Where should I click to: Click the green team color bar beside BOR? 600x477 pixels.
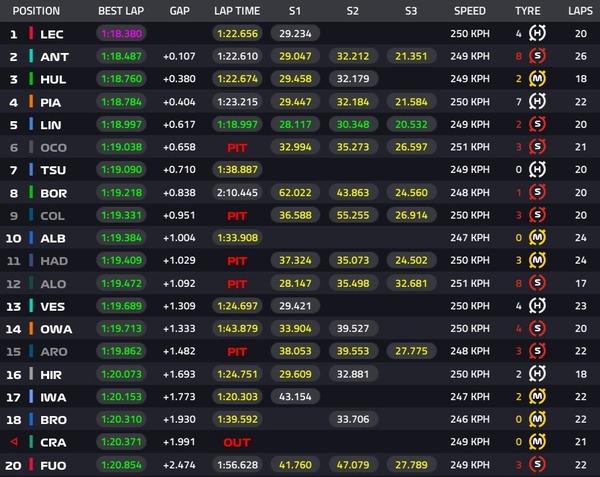[x=33, y=193]
